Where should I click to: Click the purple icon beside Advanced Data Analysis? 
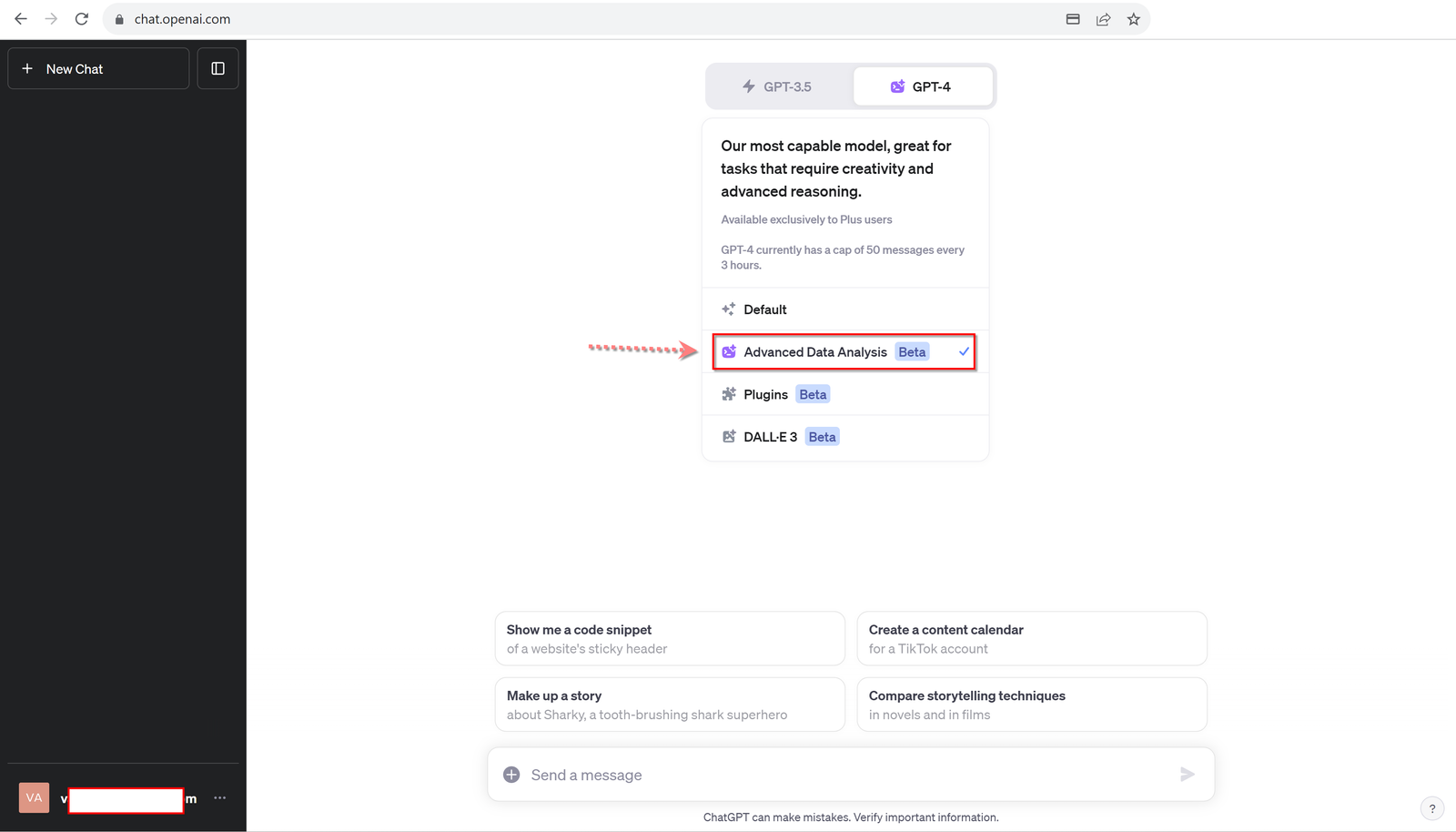(729, 352)
